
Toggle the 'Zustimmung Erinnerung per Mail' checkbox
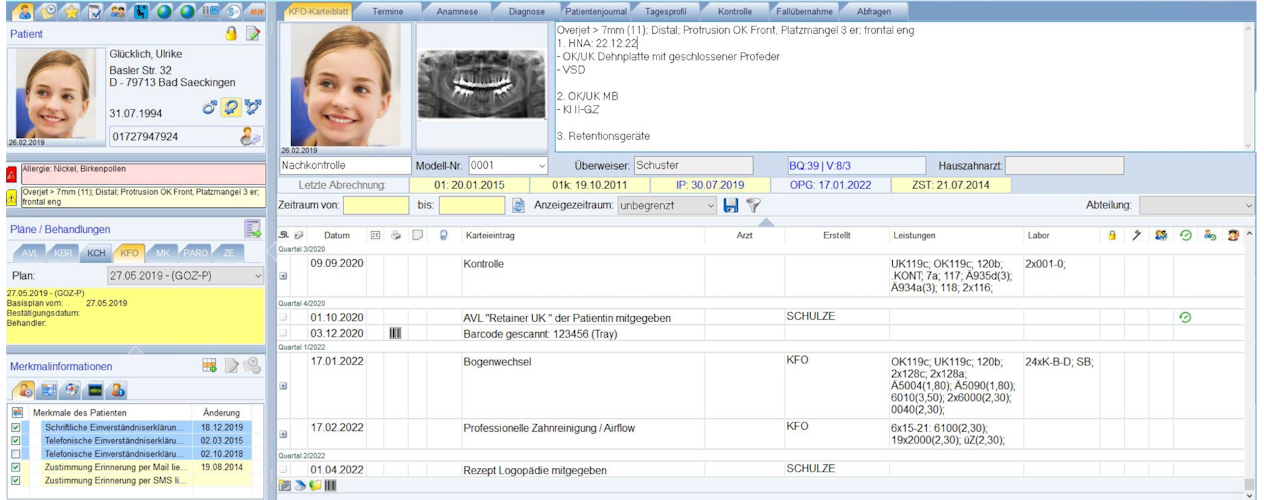pyautogui.click(x=15, y=466)
